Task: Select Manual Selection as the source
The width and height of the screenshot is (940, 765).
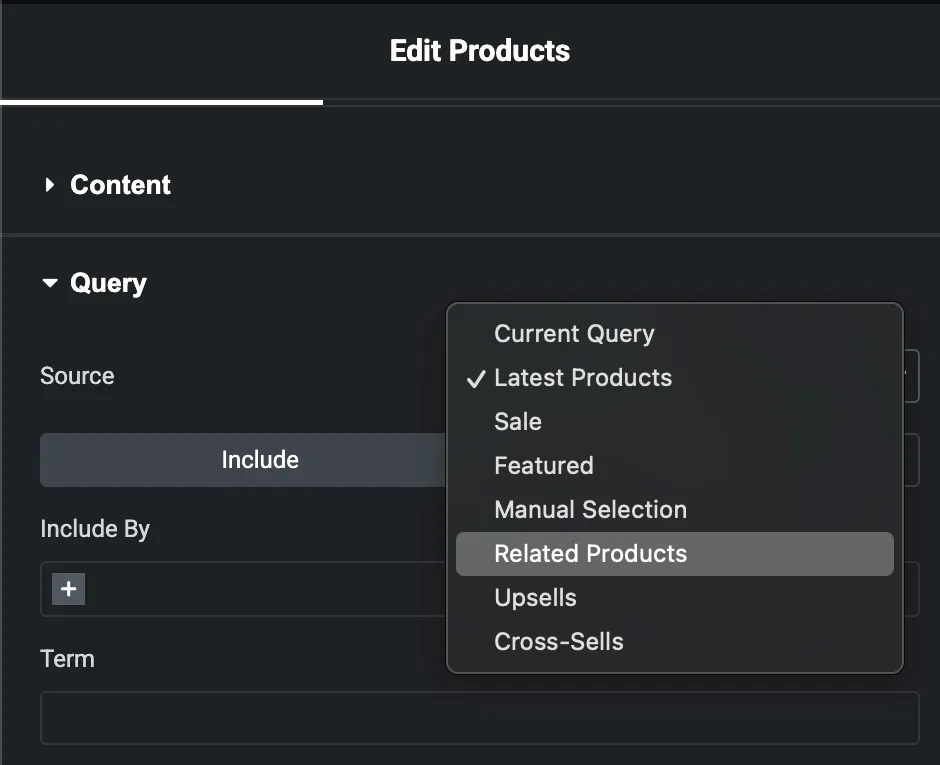Action: pos(590,510)
